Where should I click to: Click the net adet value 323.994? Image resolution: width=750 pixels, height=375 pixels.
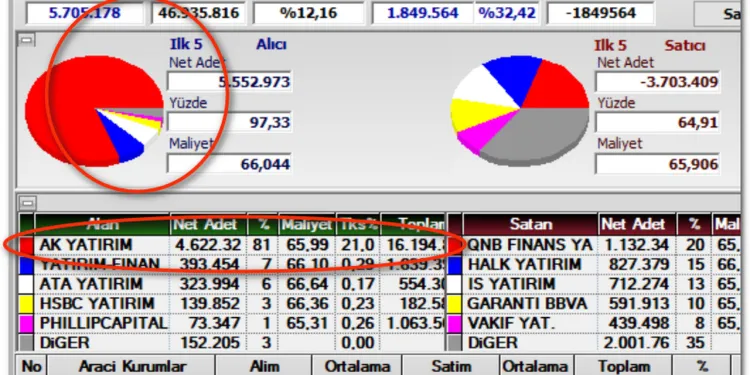[209, 284]
